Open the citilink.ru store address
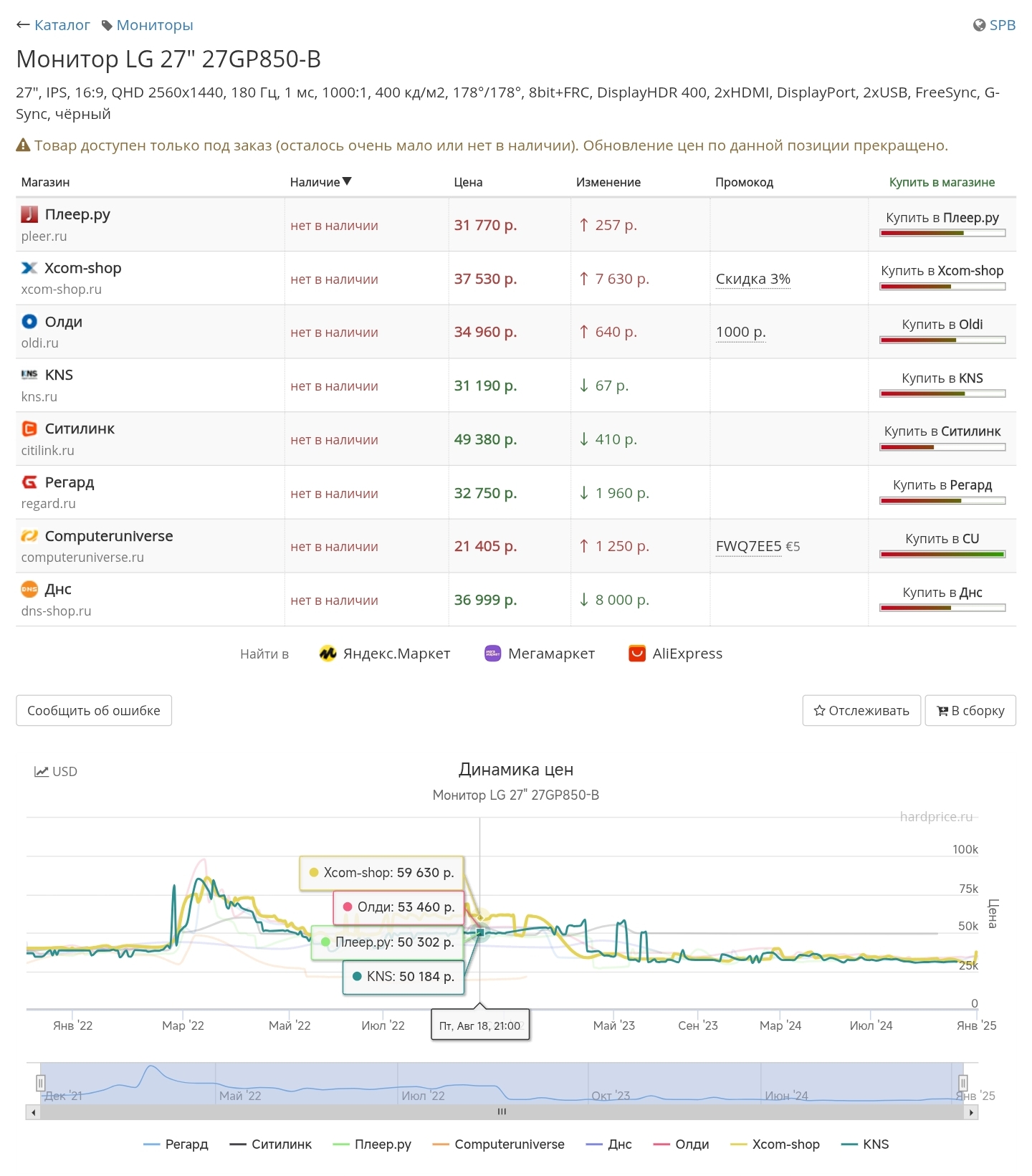 click(48, 450)
